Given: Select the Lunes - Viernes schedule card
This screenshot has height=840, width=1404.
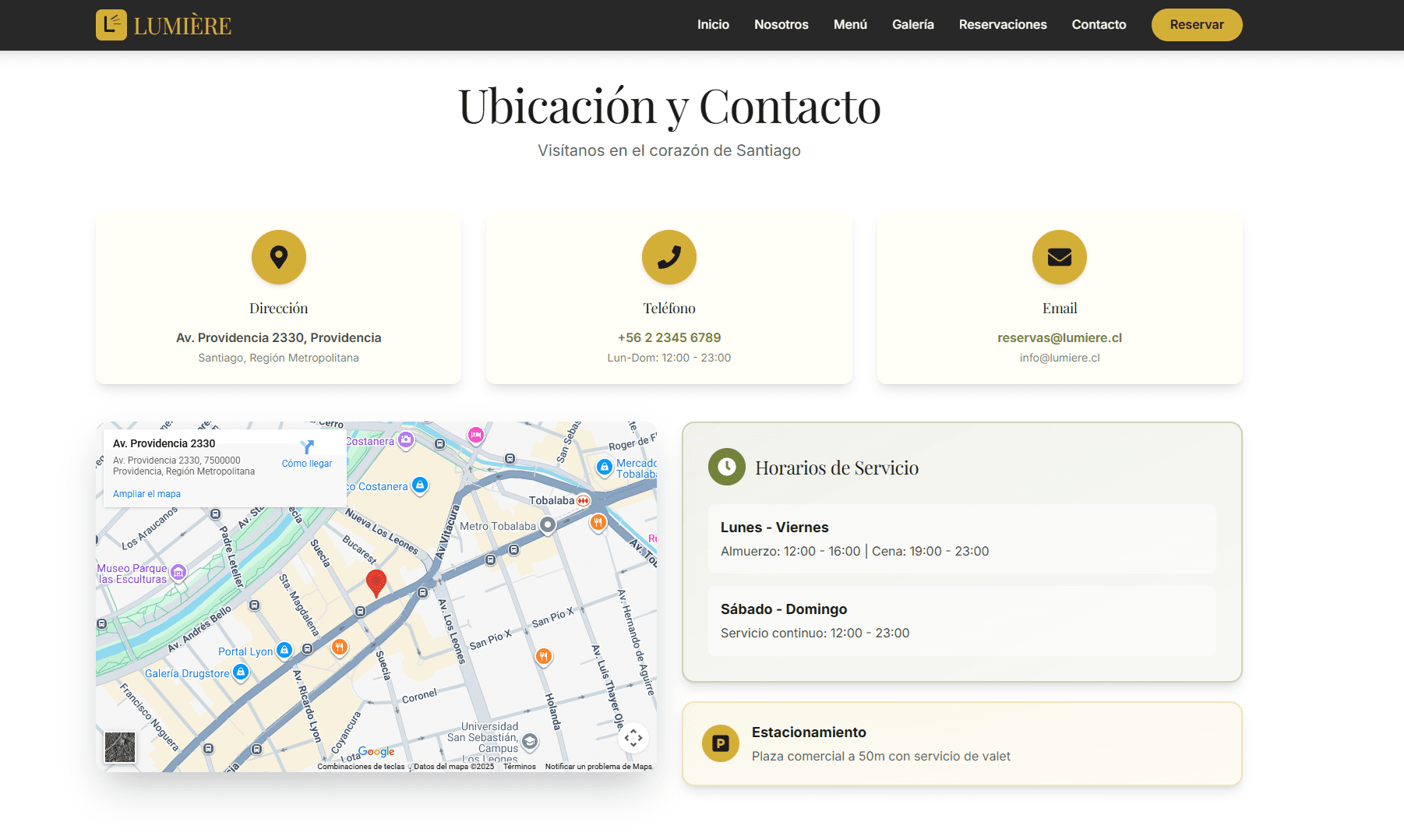Looking at the screenshot, I should (962, 538).
